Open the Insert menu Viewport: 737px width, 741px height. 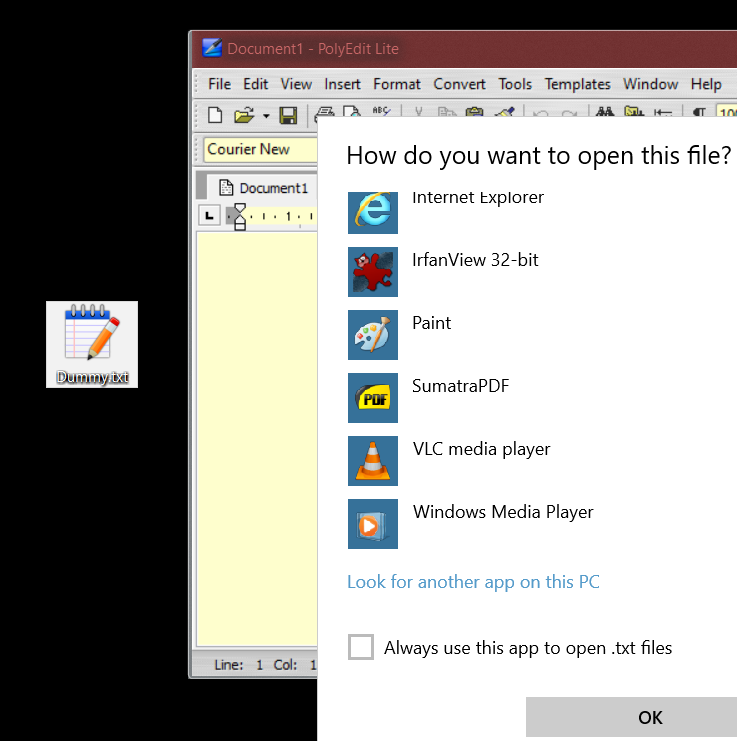[343, 84]
